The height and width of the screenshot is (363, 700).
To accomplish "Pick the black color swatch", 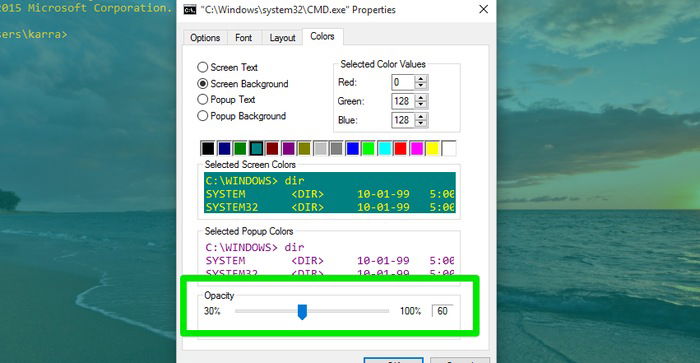I will [x=208, y=148].
